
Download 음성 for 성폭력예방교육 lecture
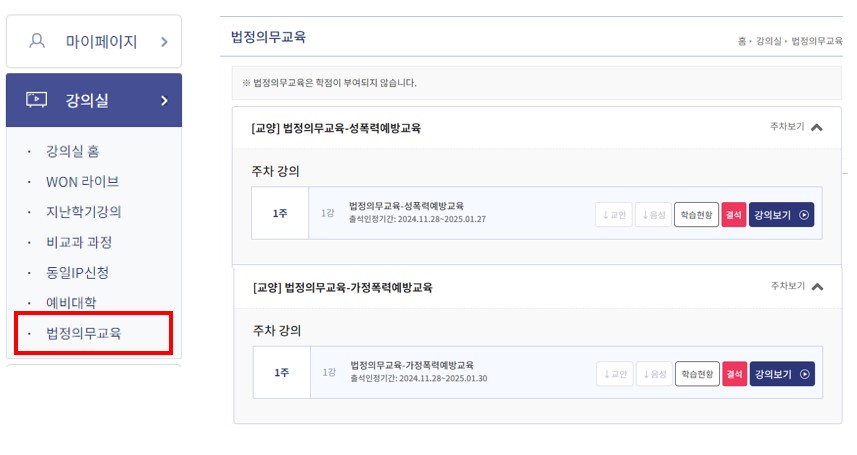tap(653, 215)
